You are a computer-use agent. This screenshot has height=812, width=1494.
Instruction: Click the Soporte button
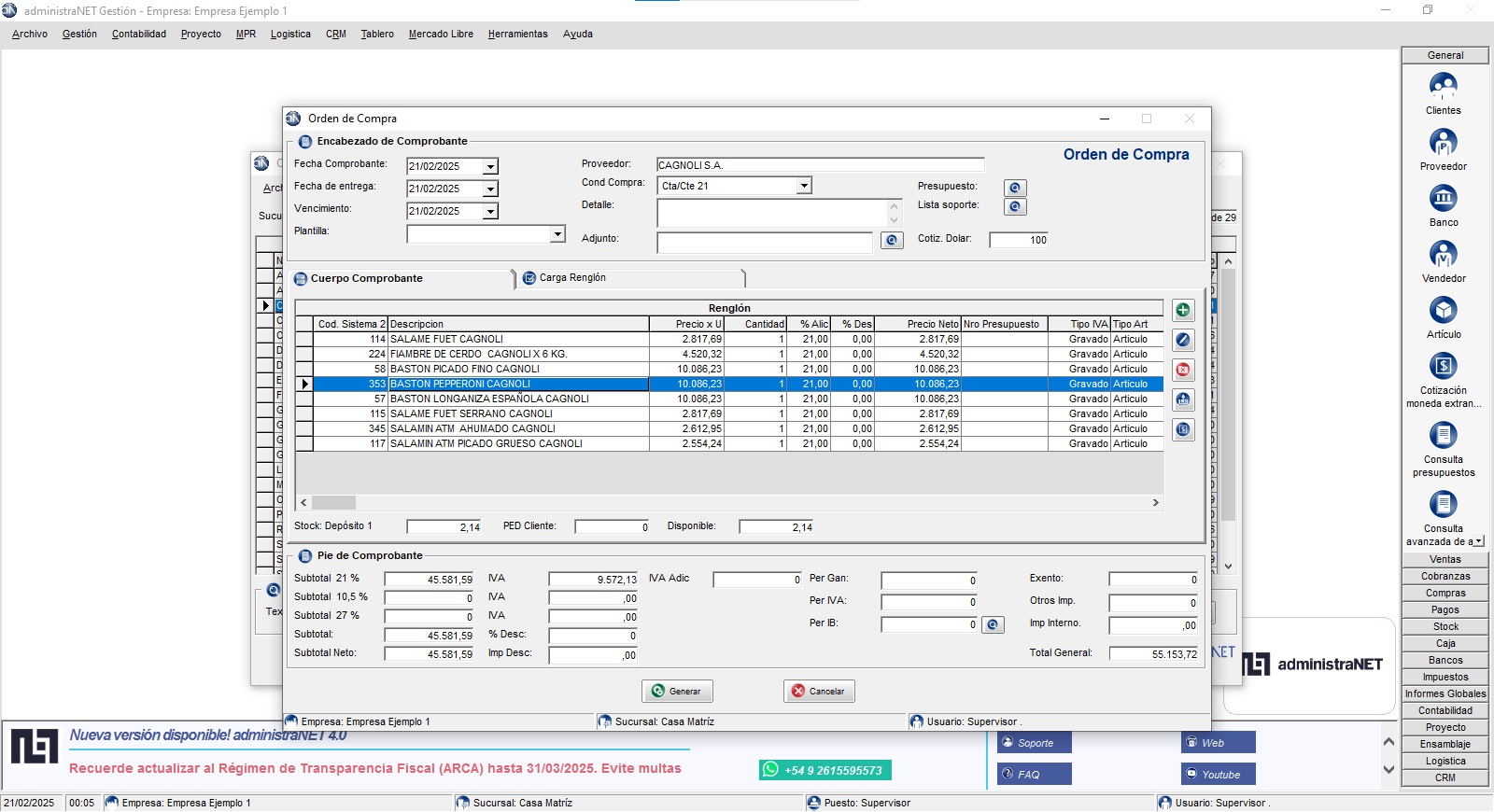(x=1035, y=743)
